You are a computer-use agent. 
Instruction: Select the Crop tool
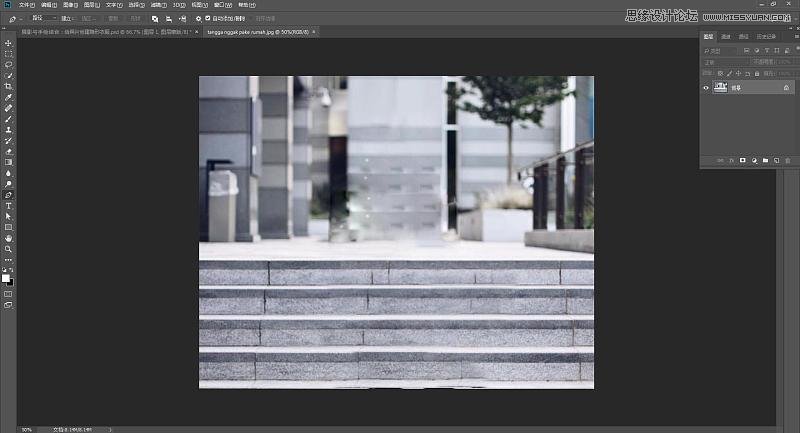[8, 86]
